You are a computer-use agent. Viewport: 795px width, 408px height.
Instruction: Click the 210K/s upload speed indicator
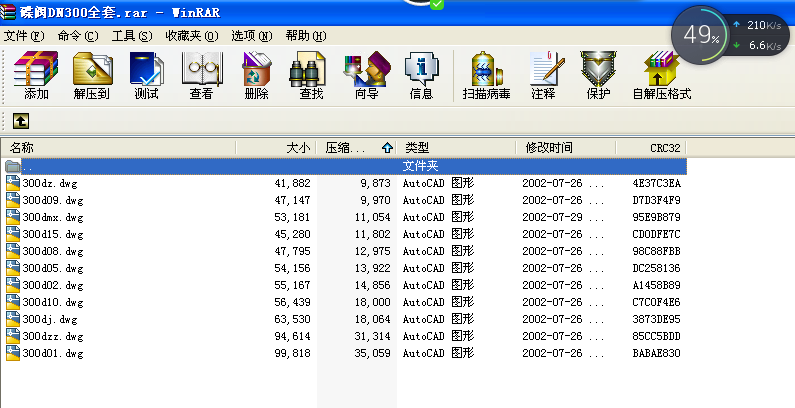click(x=758, y=25)
